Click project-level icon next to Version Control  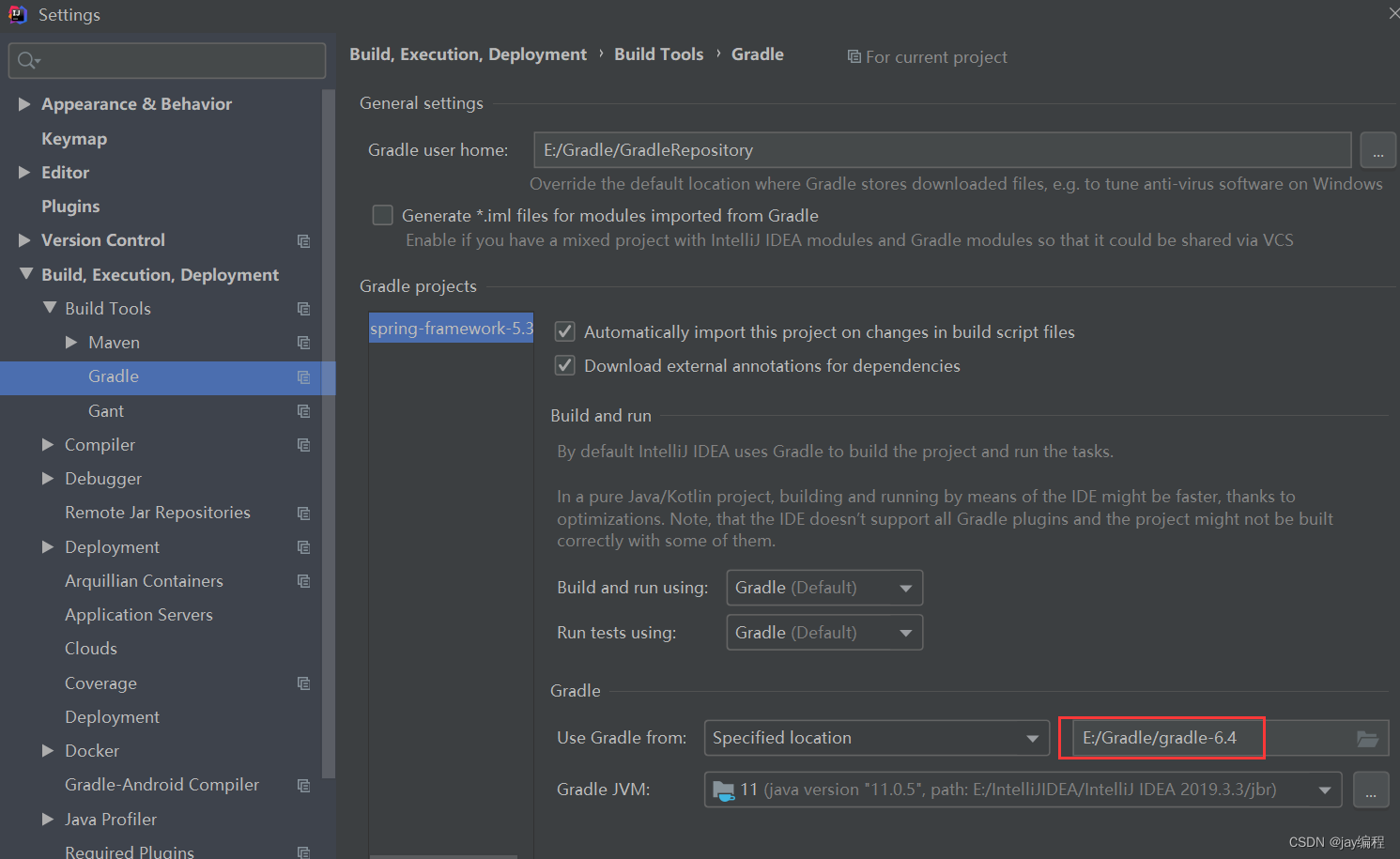[x=303, y=241]
